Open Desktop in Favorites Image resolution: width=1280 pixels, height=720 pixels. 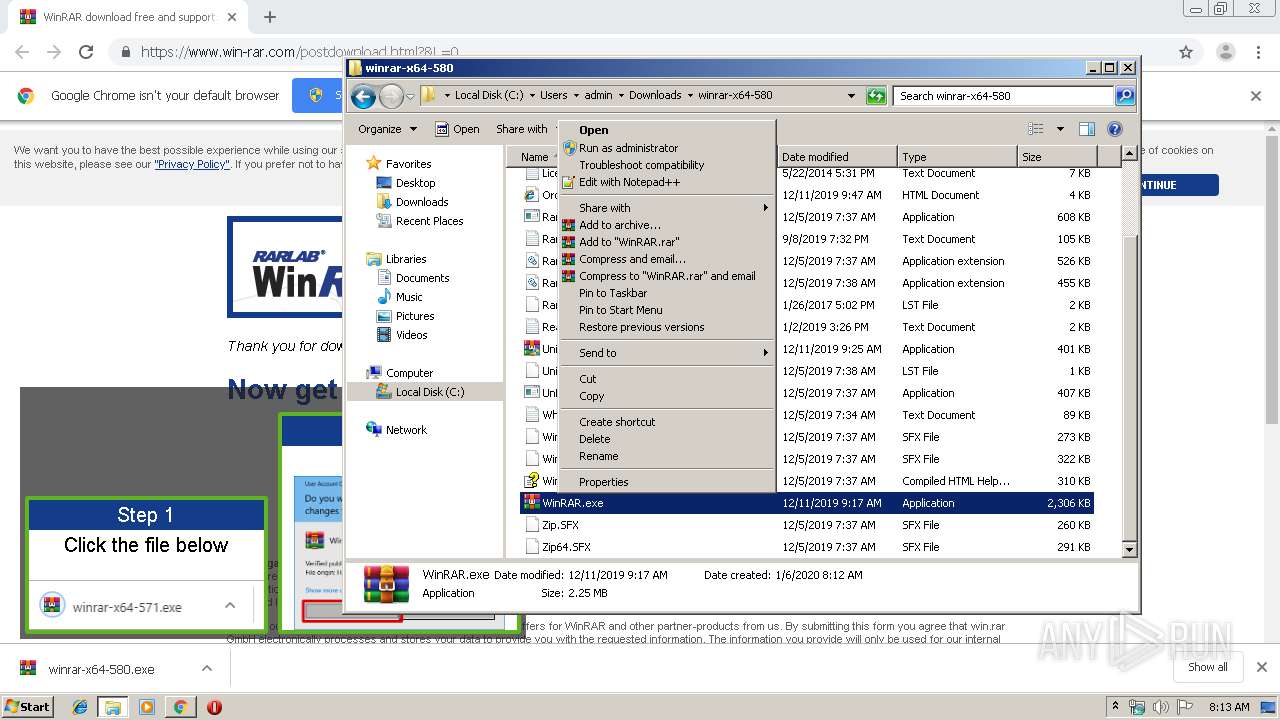pos(415,183)
